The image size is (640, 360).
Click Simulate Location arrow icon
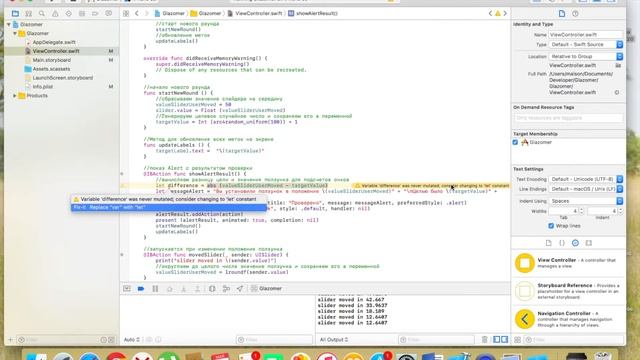click(240, 289)
